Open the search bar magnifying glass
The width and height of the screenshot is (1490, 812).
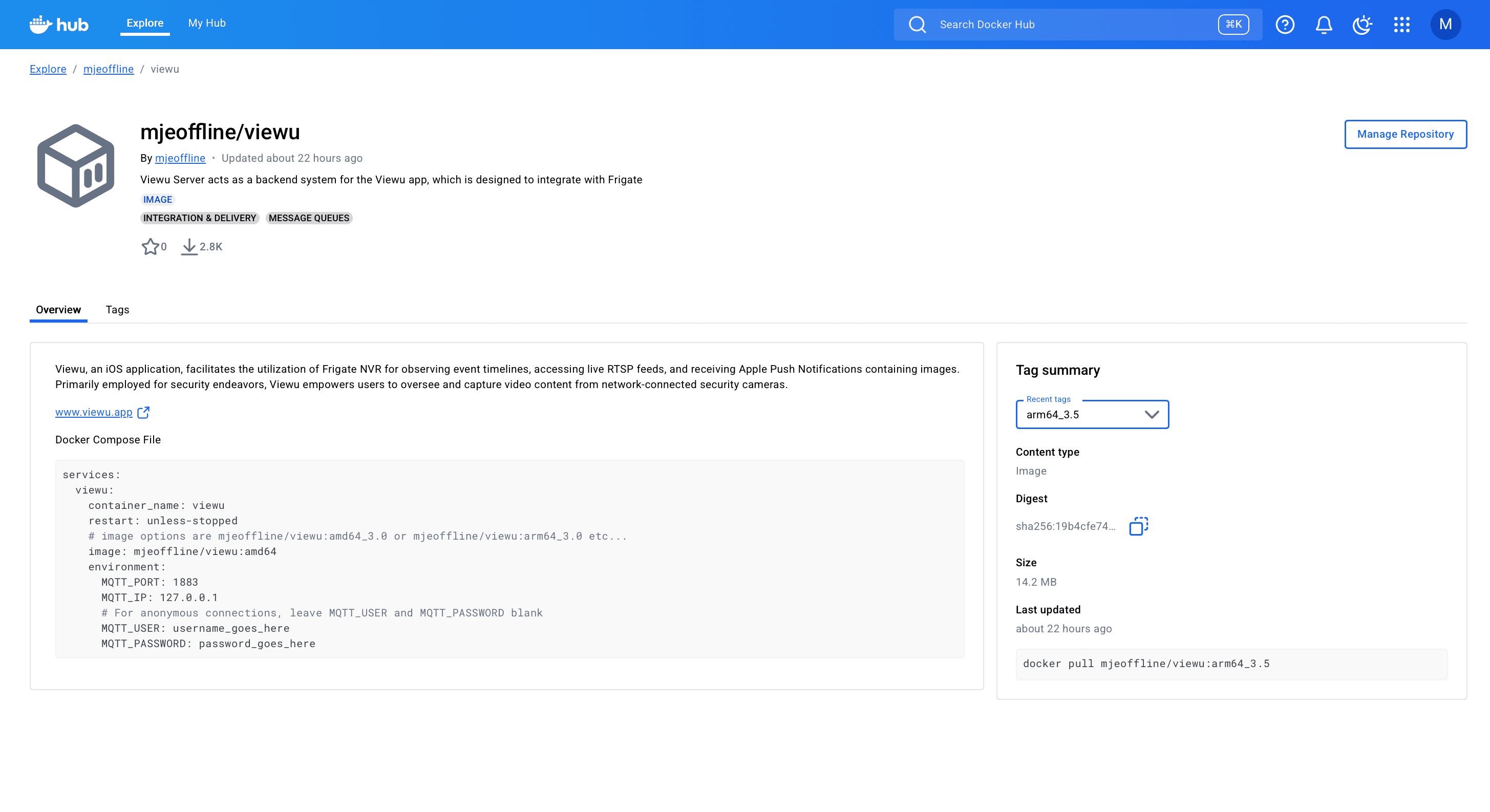point(918,24)
